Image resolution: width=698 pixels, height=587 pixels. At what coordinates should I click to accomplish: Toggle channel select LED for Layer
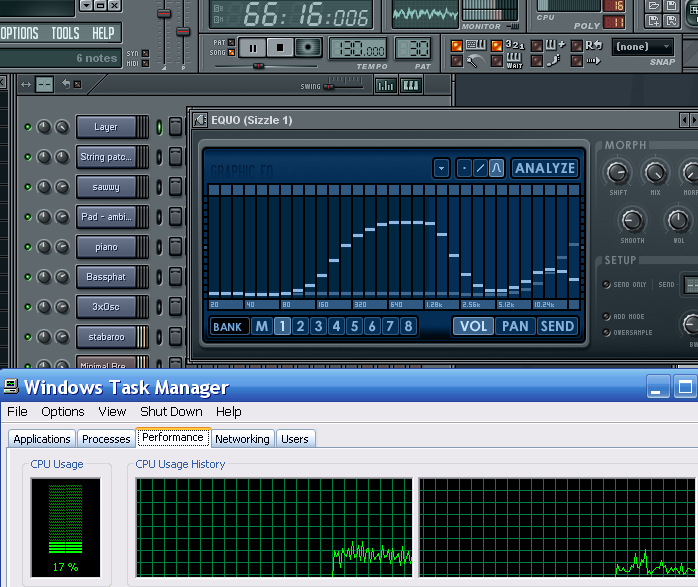159,127
